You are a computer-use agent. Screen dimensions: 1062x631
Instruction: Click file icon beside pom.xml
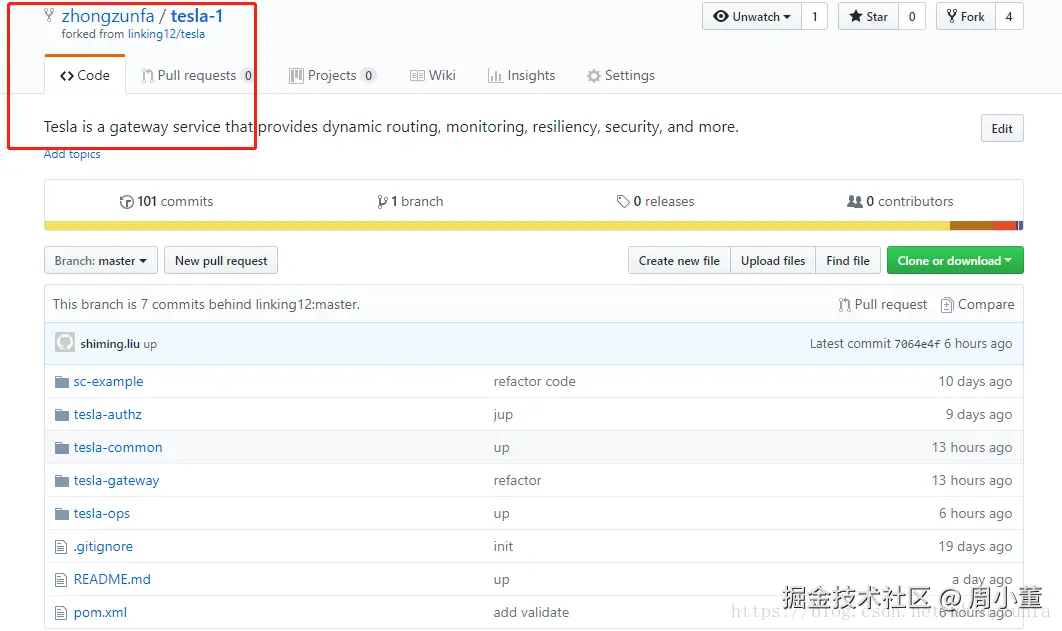[61, 613]
